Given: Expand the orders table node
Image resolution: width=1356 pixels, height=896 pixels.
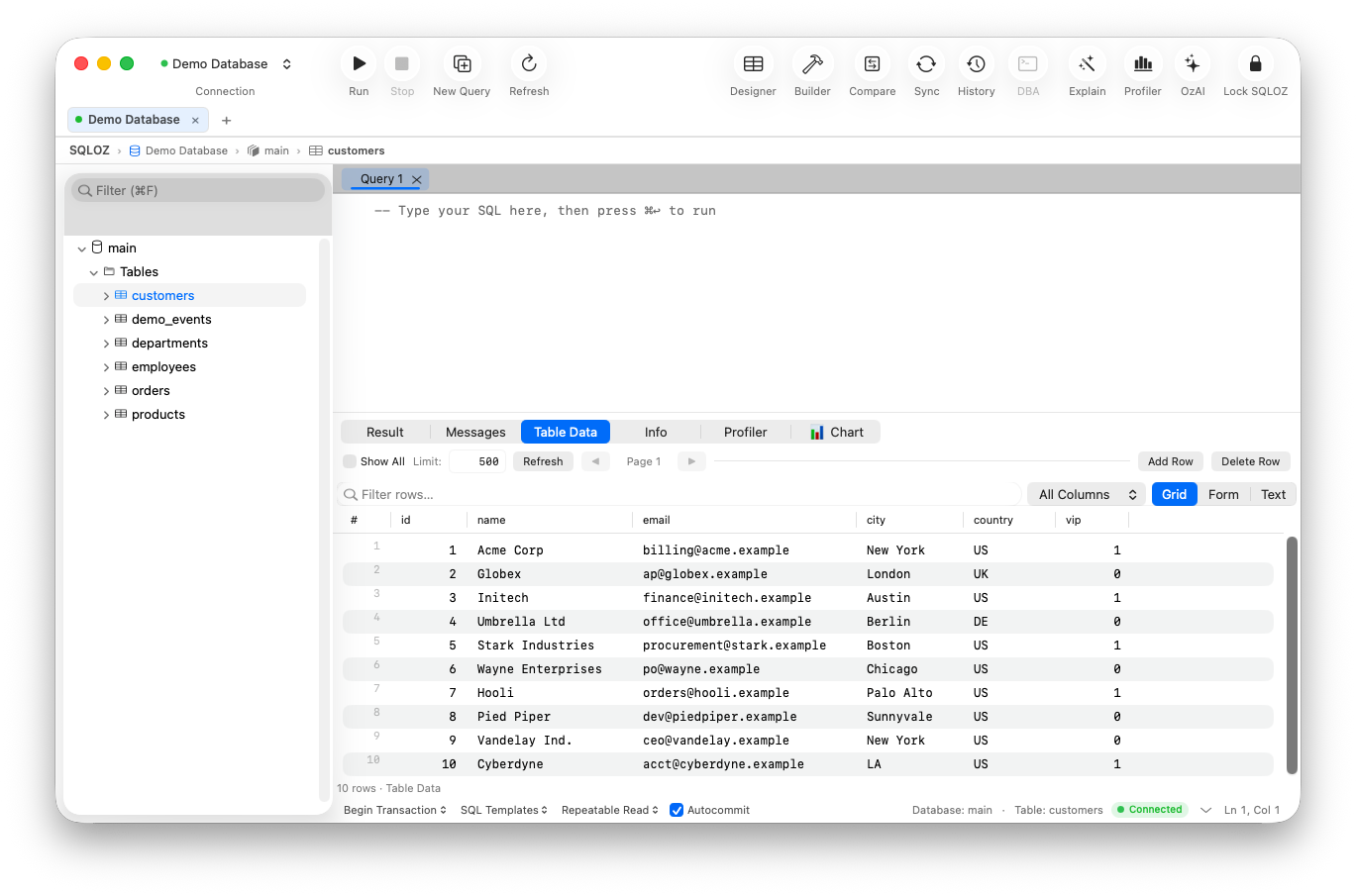Looking at the screenshot, I should tap(106, 391).
